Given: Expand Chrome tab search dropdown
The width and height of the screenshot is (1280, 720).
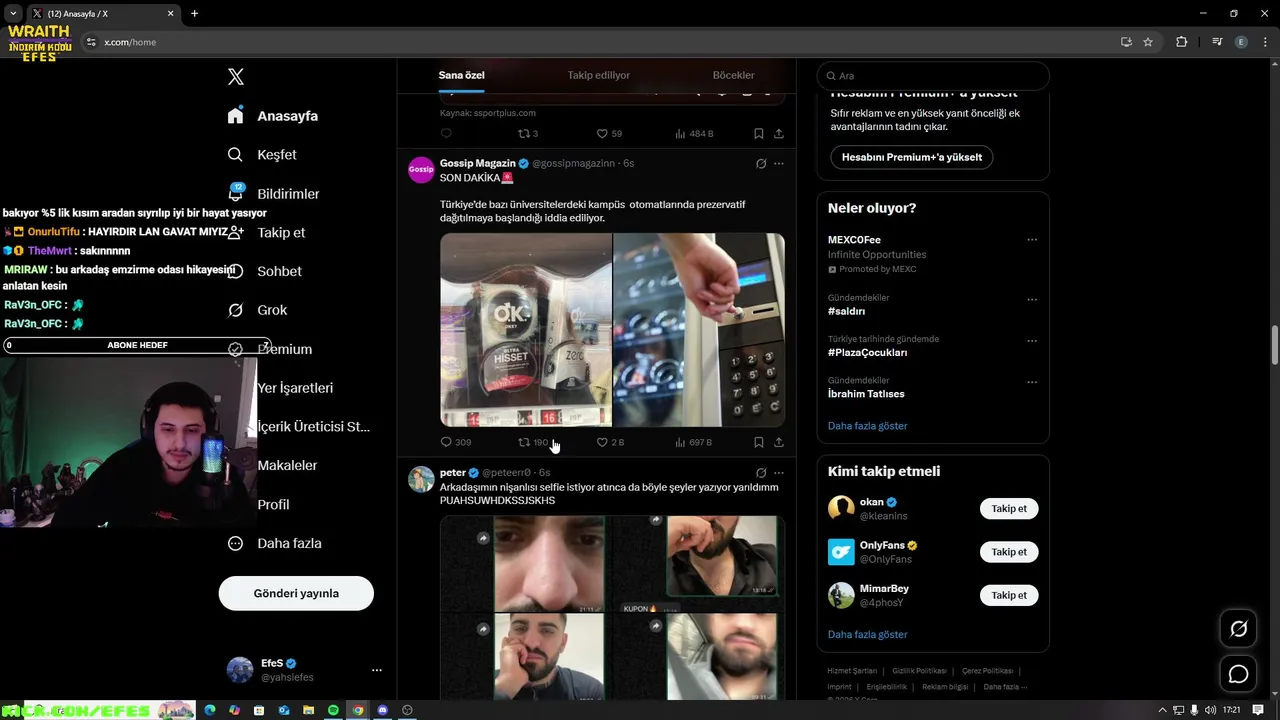Looking at the screenshot, I should (13, 14).
